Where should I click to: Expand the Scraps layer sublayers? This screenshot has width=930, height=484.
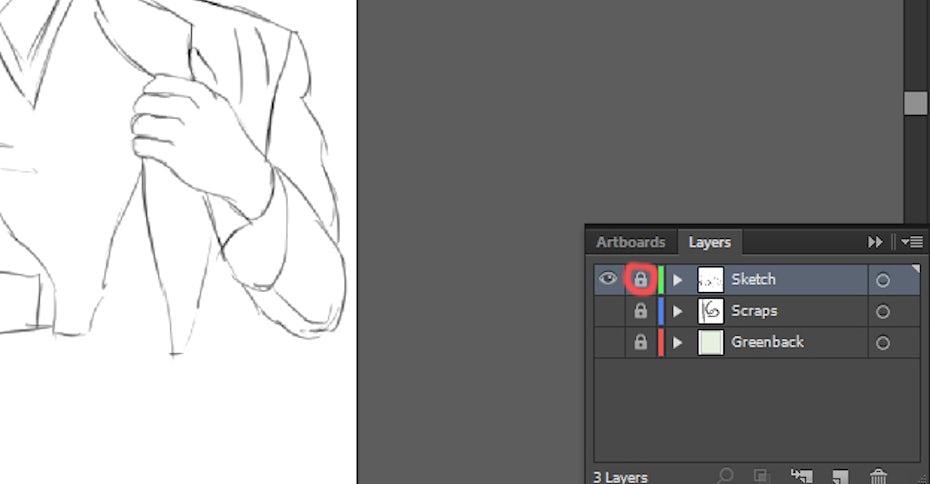[x=677, y=311]
